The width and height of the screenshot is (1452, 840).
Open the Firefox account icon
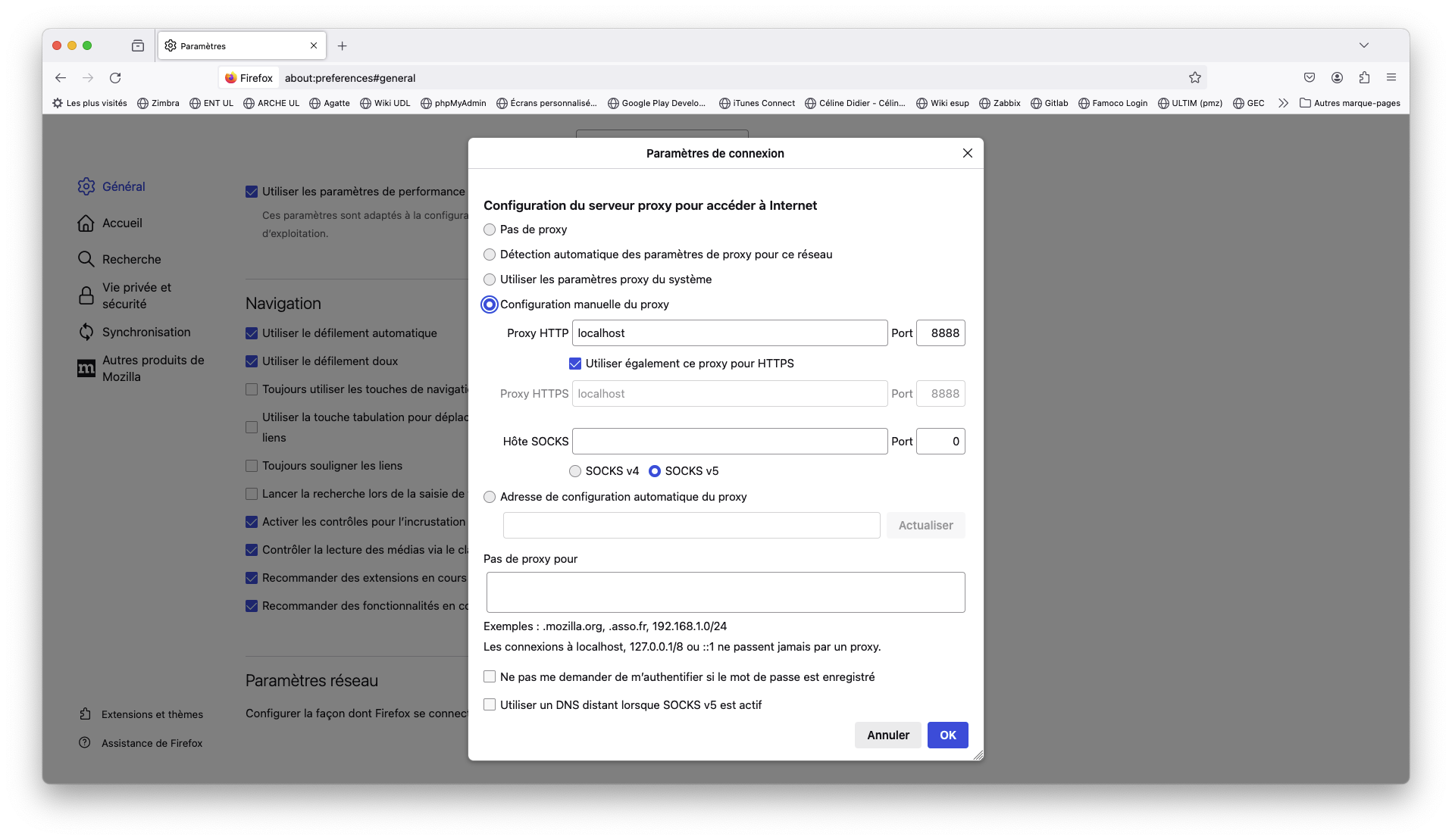[x=1337, y=78]
